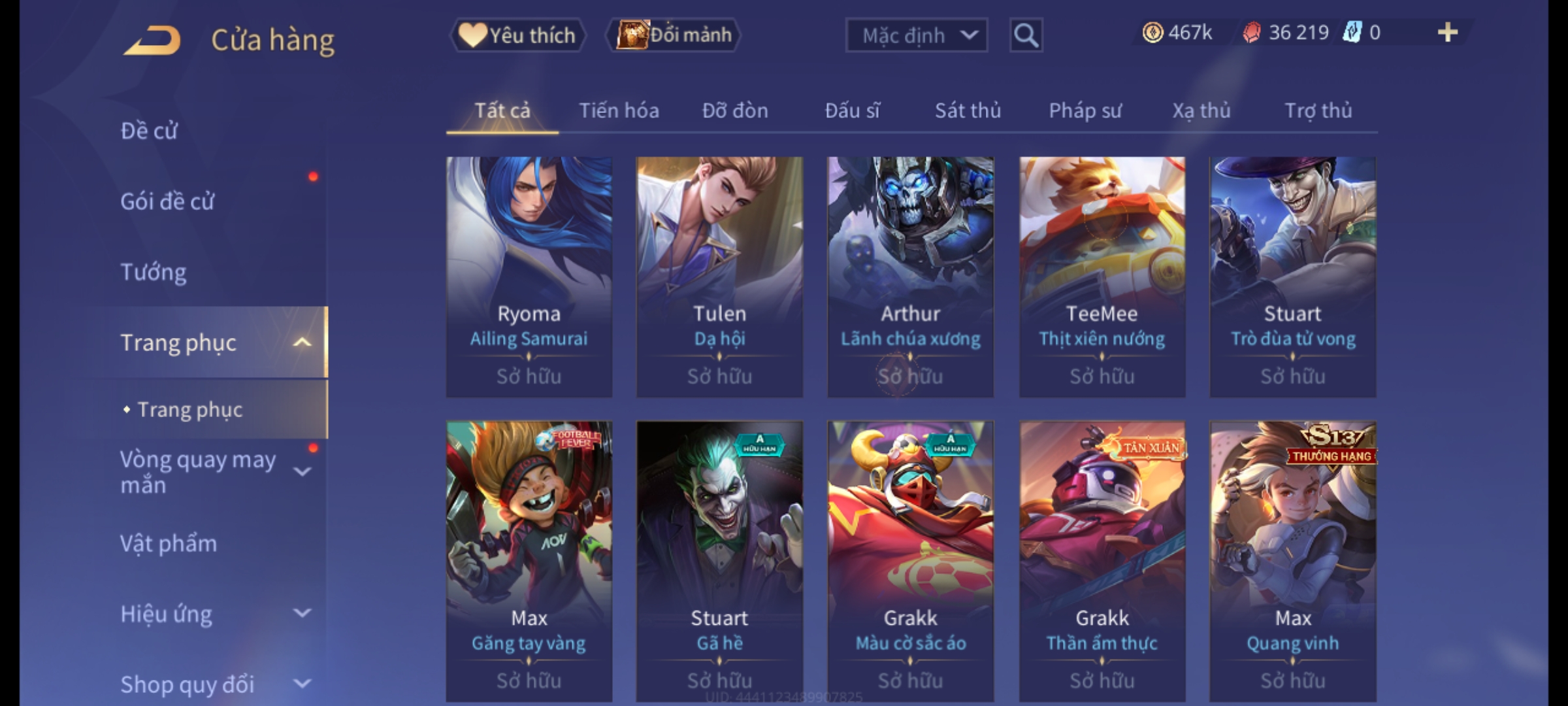
Task: Tap the gold coin balance icon
Action: point(1152,33)
